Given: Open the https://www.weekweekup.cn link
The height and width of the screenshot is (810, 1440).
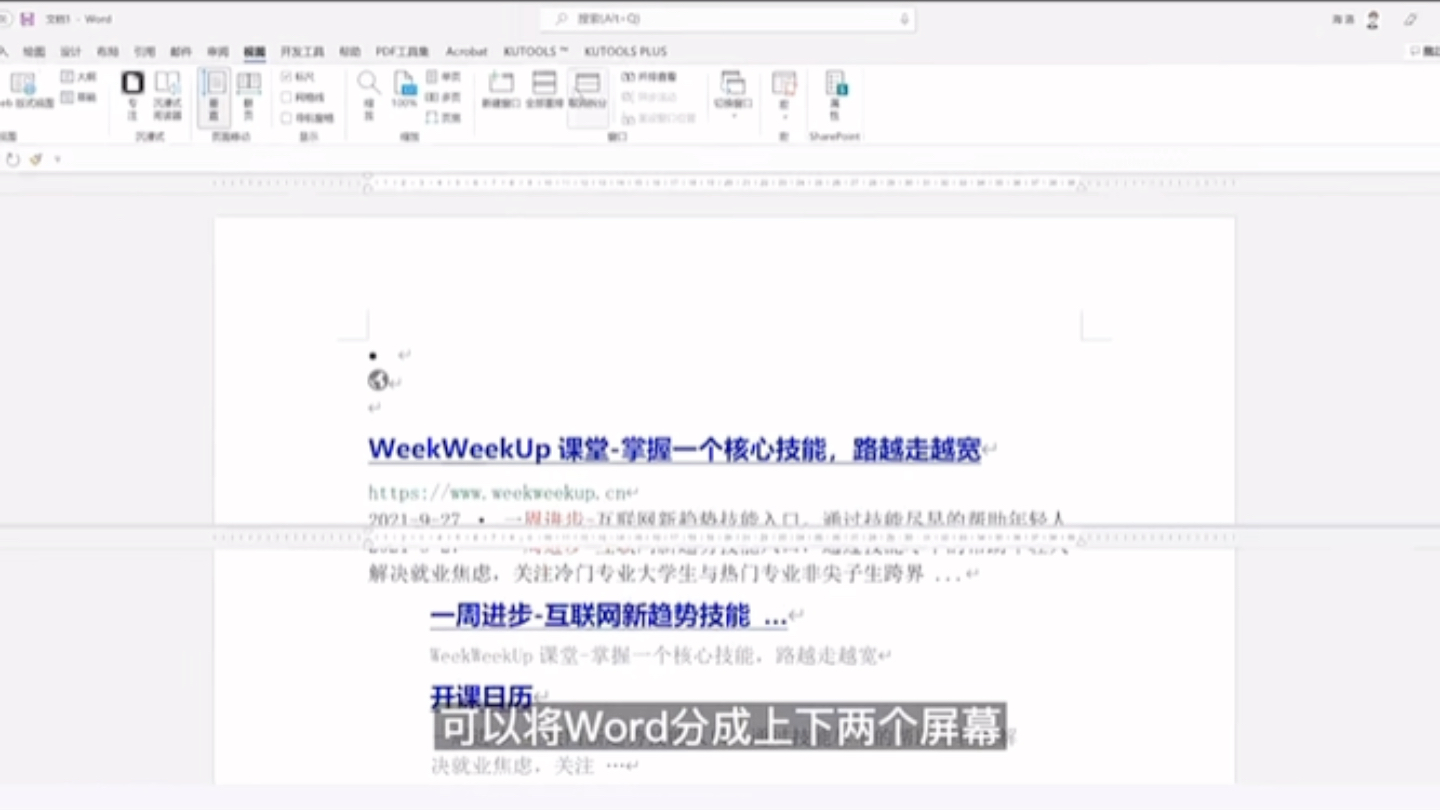Looking at the screenshot, I should click(x=497, y=492).
